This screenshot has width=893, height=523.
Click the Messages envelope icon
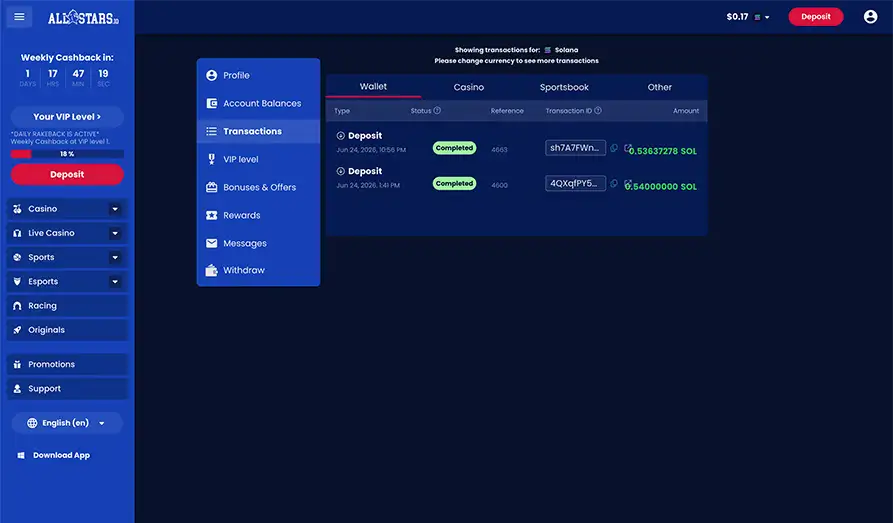tap(211, 243)
